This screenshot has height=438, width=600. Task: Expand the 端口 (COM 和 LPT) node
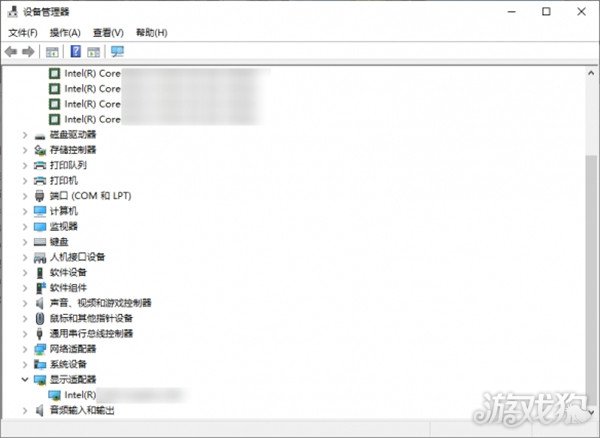pyautogui.click(x=25, y=196)
